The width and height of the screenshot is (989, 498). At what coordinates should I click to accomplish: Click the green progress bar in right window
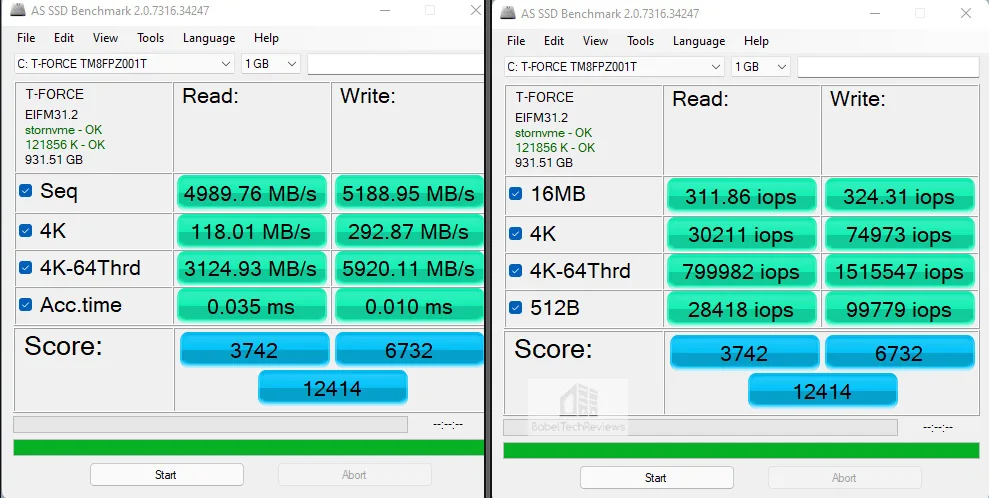point(741,451)
